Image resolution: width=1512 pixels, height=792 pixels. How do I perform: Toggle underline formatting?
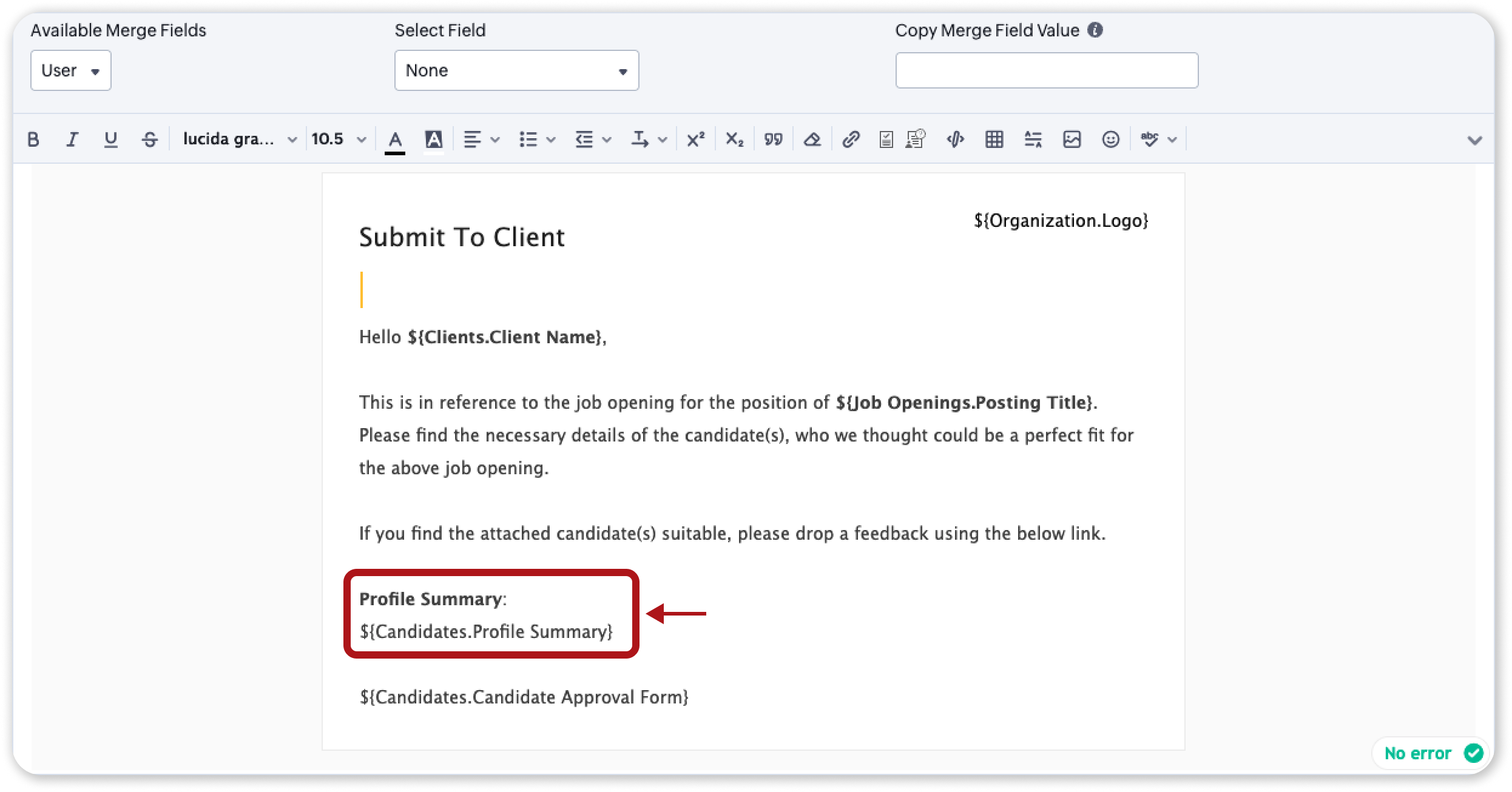(x=110, y=139)
